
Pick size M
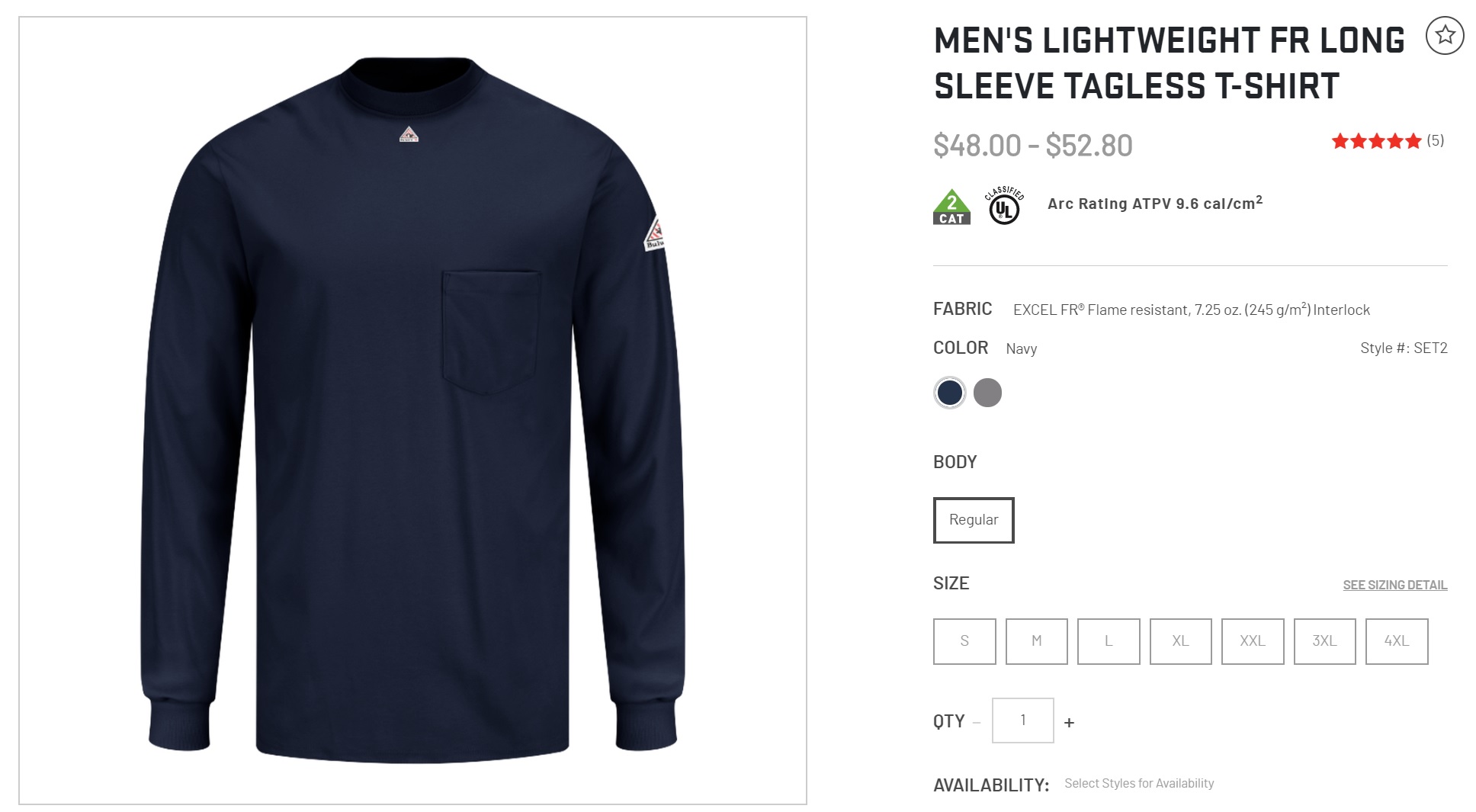(x=1036, y=641)
